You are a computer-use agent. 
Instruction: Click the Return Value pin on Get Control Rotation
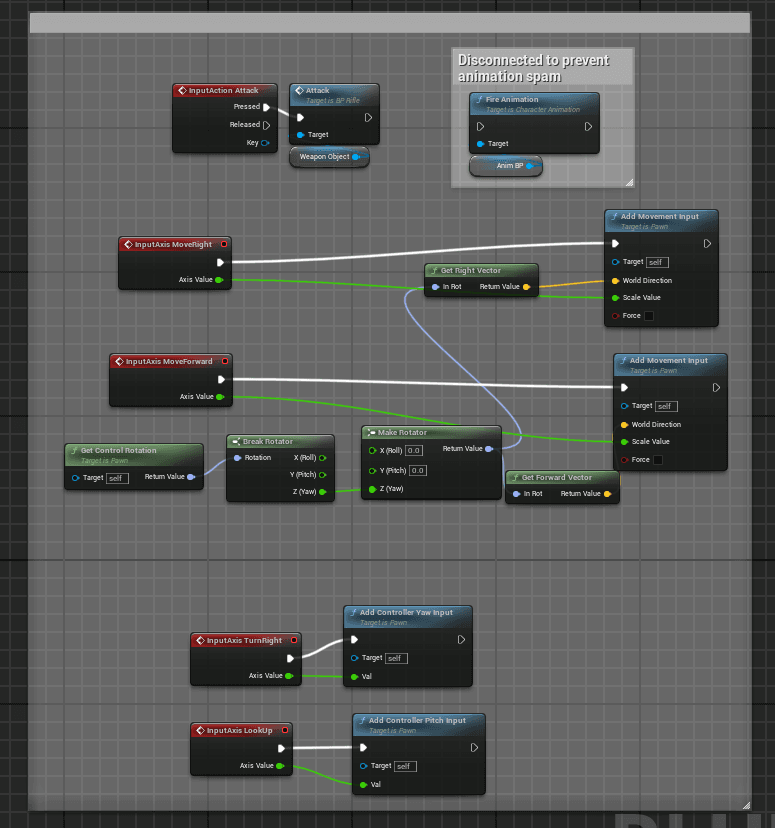(x=191, y=477)
